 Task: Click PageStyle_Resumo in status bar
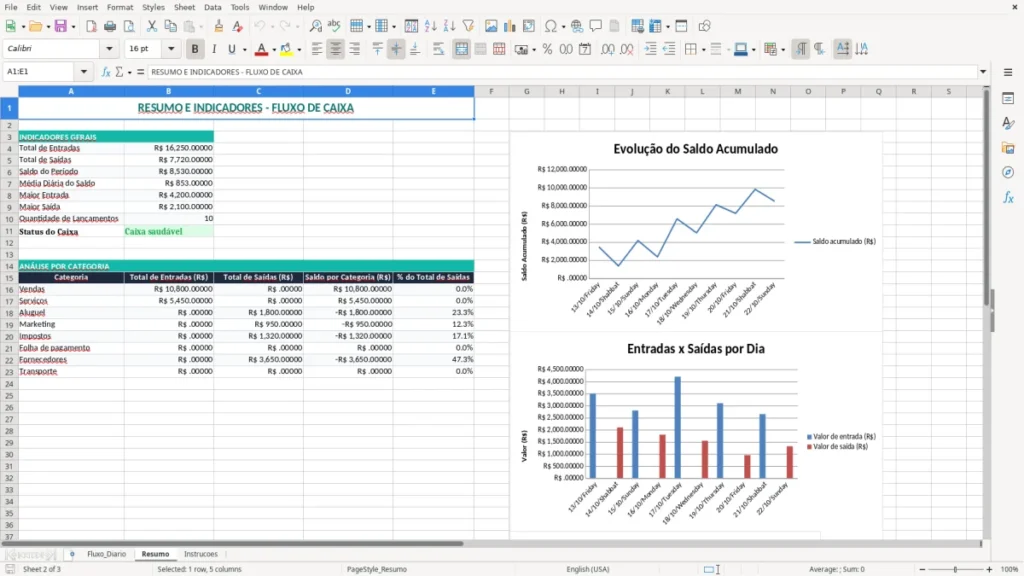click(377, 569)
